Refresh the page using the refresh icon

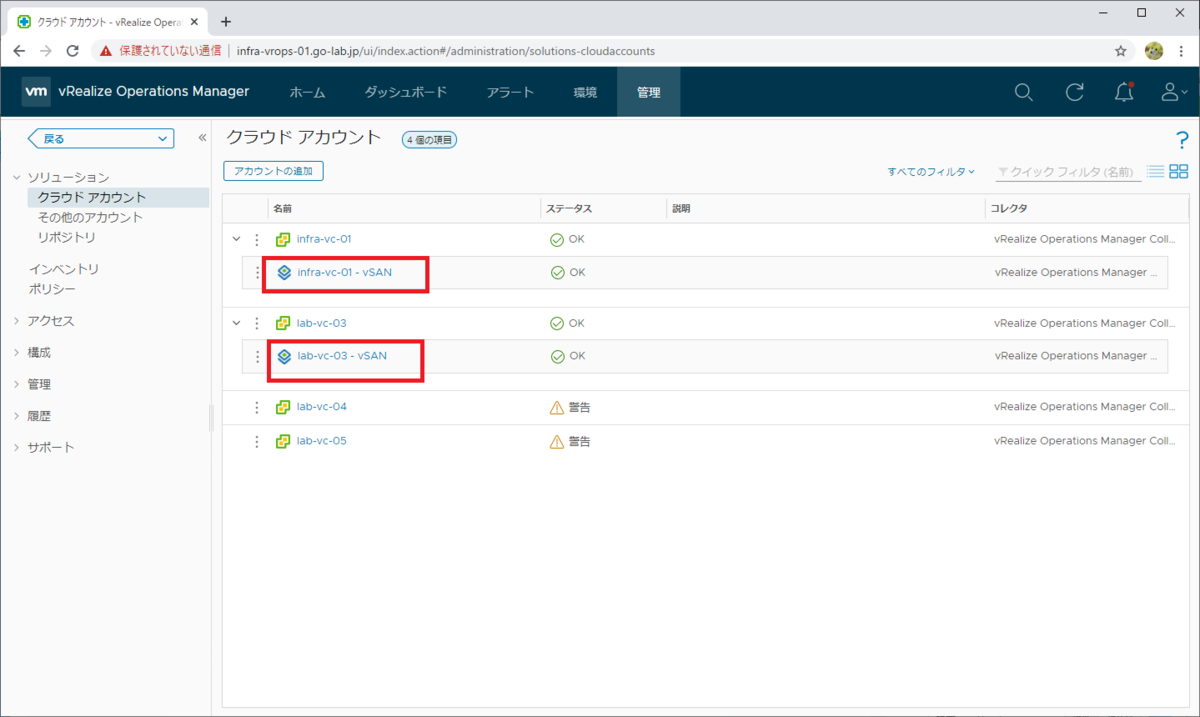[x=1074, y=91]
